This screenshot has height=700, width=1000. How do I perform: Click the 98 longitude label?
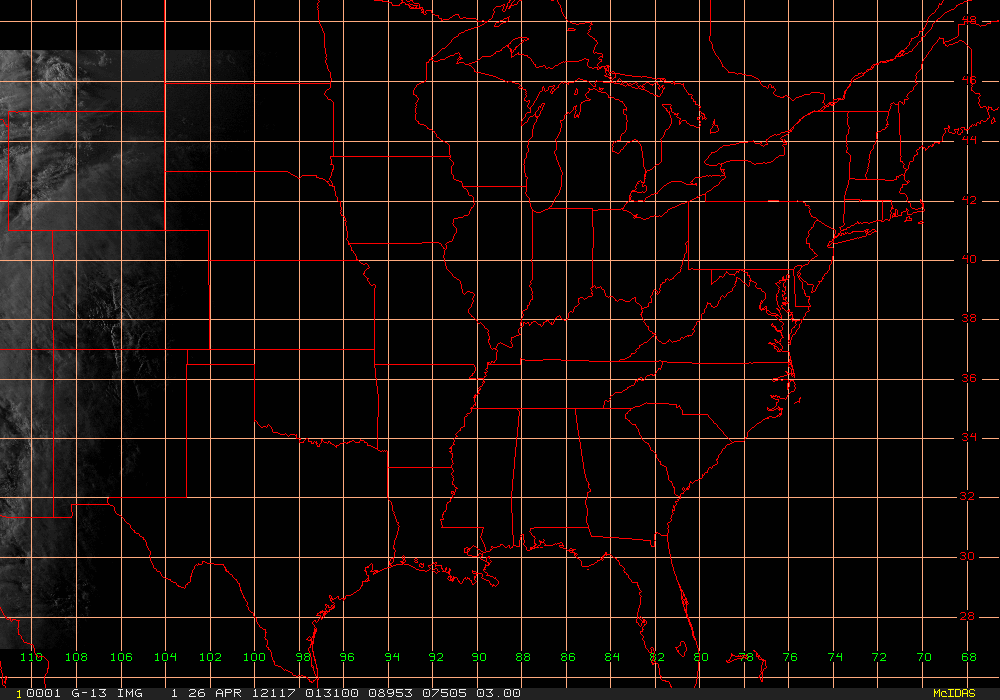click(x=303, y=657)
